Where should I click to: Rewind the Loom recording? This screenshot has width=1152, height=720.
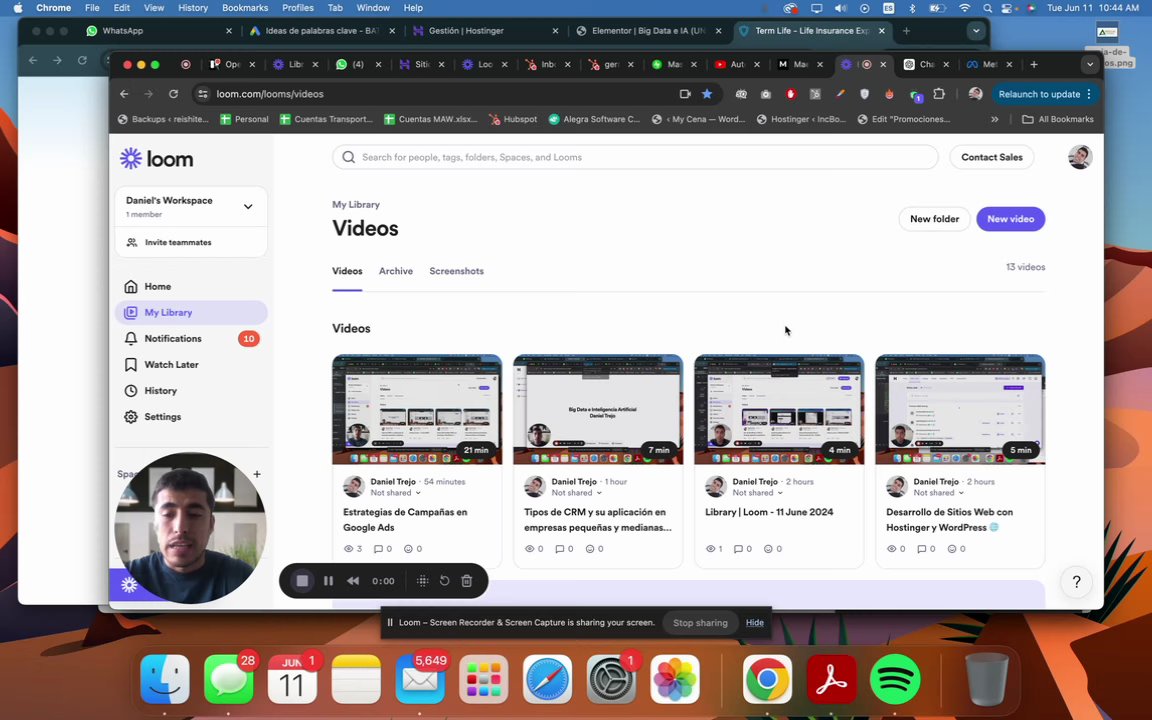[353, 580]
